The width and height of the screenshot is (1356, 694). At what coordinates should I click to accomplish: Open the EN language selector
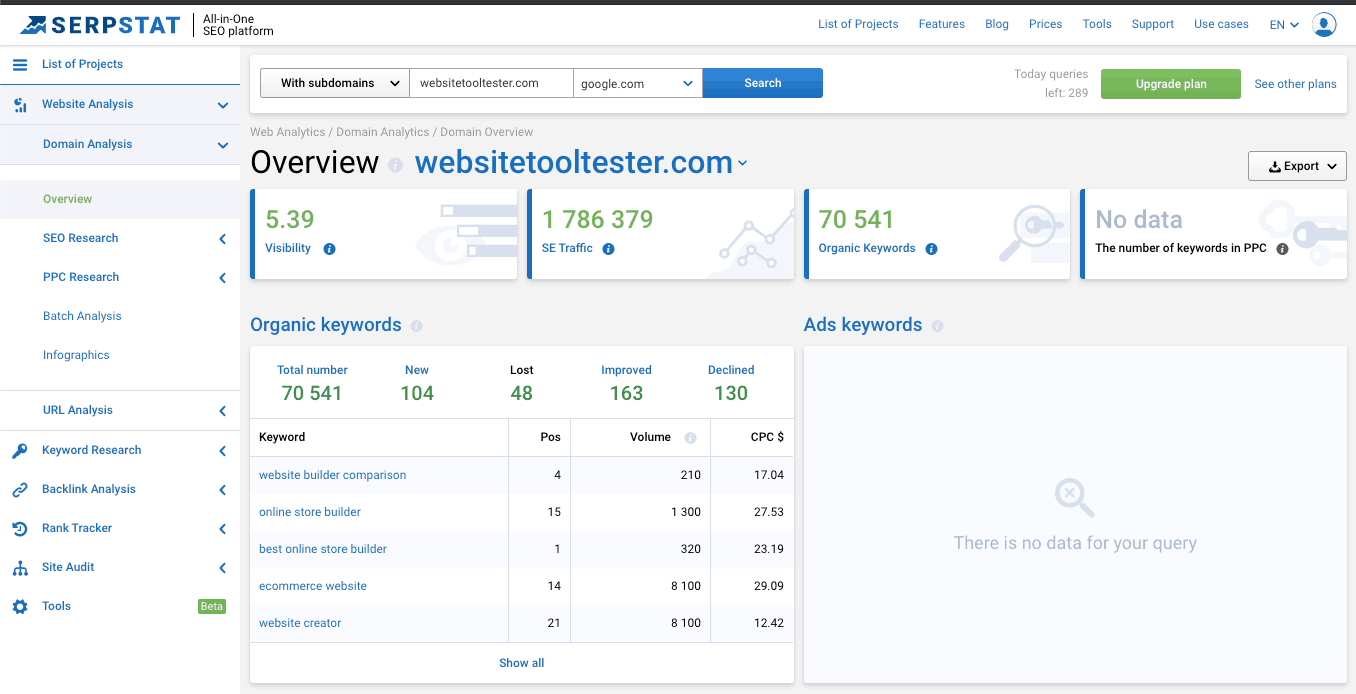tap(1284, 25)
